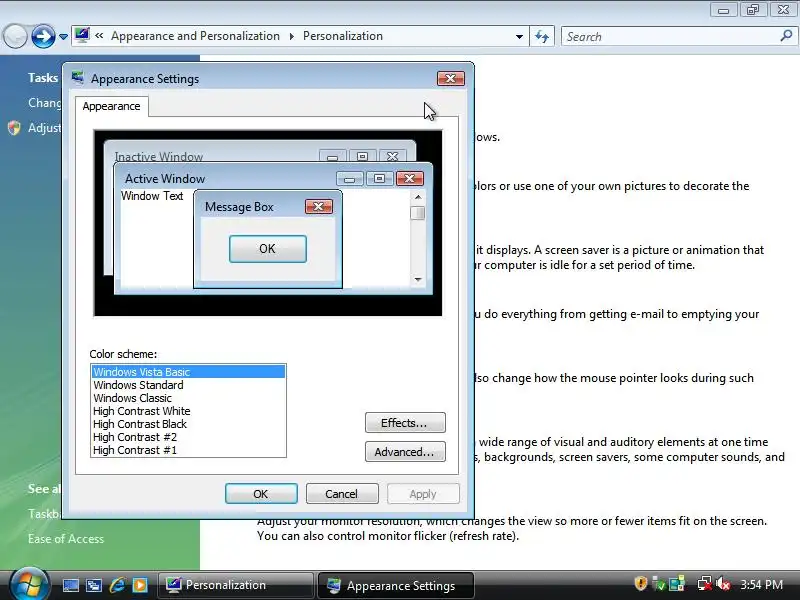
Task: Switch to Personalization taskbar button
Action: 236,585
